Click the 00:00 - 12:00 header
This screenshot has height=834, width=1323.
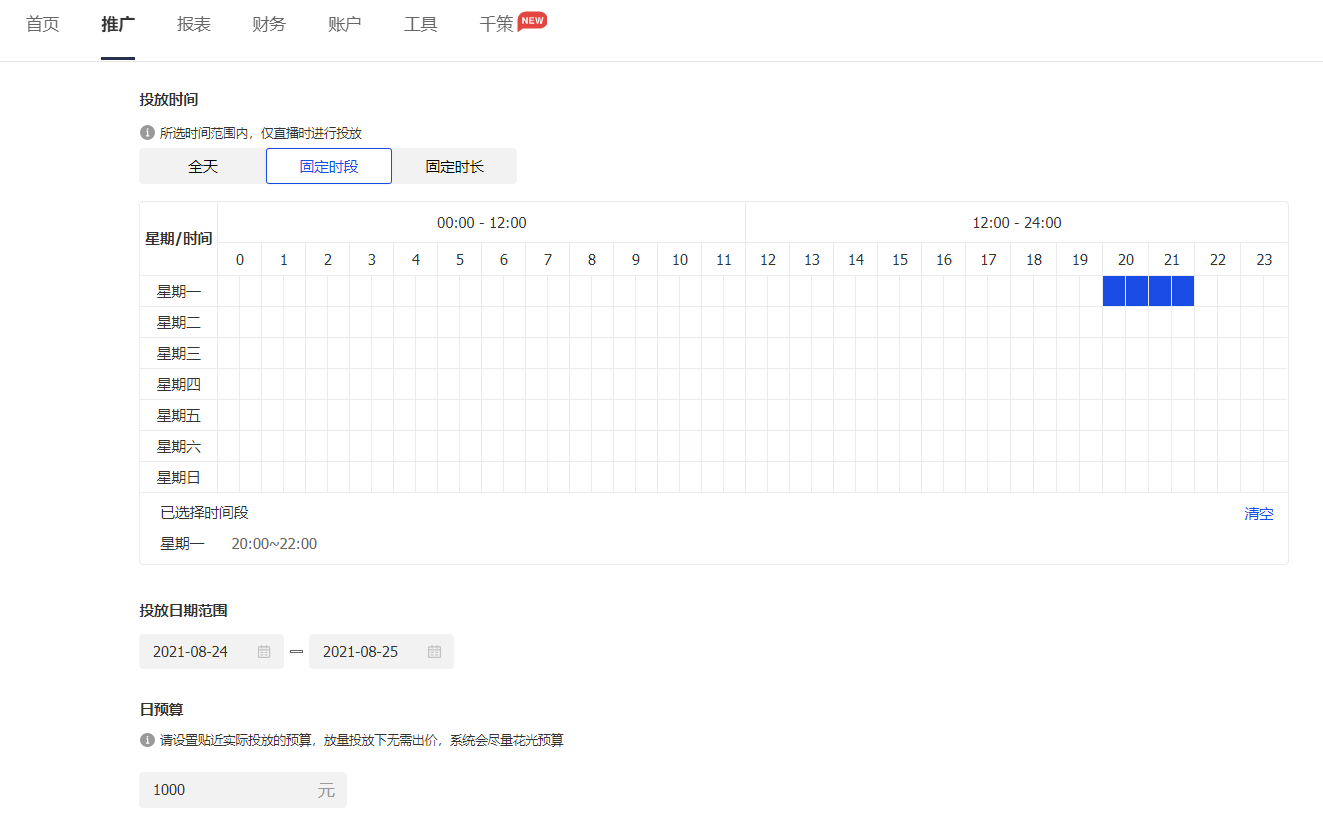(x=482, y=223)
